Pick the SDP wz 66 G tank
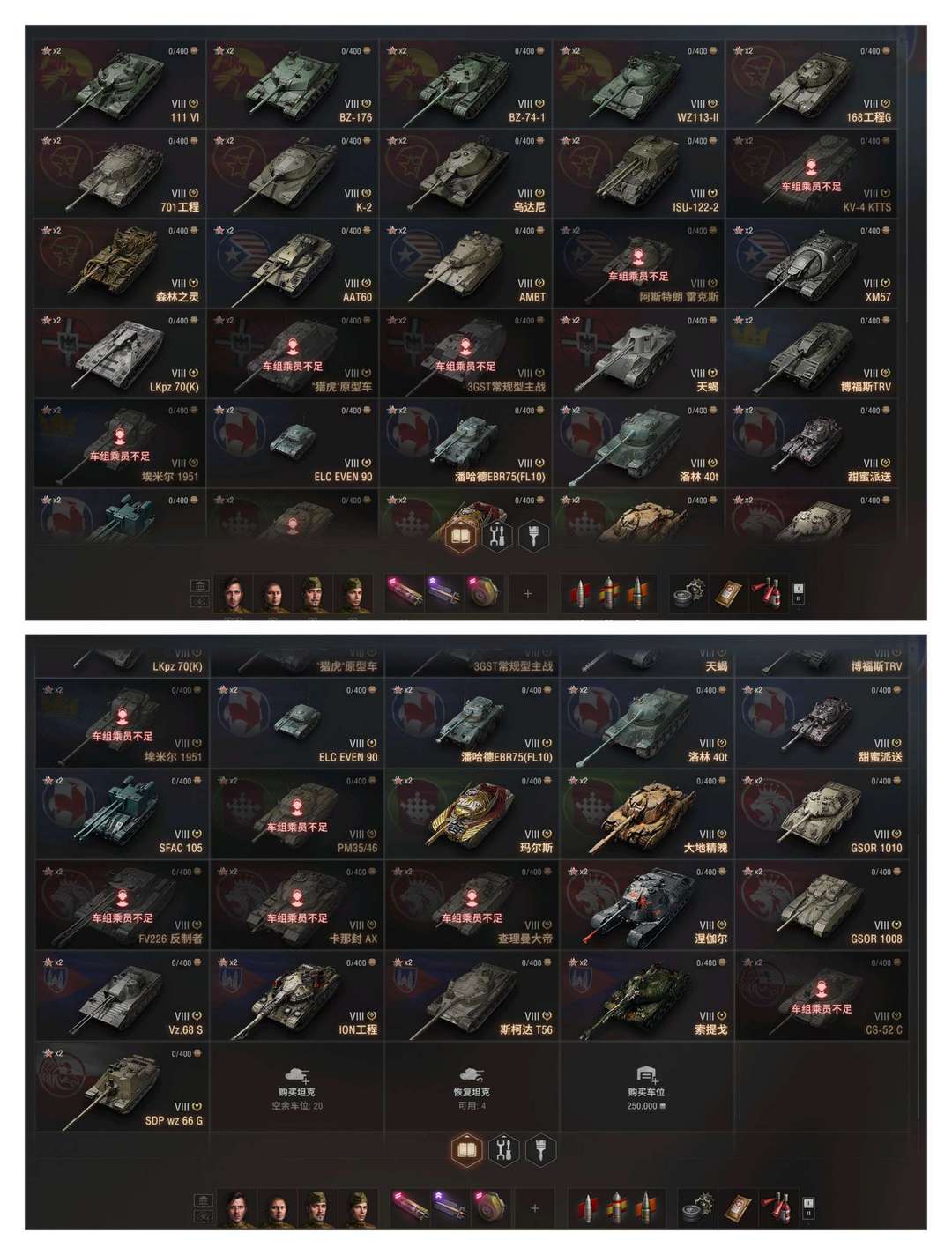The width and height of the screenshot is (952, 1255). (121, 1087)
